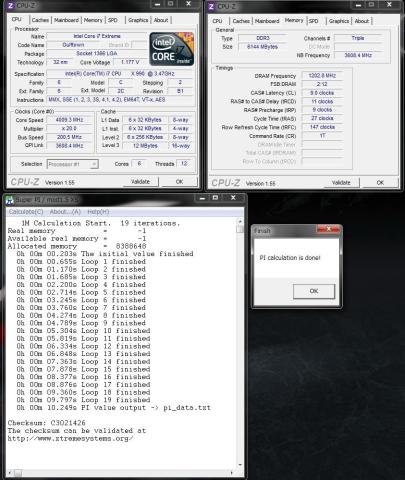Click Validate in left CPU-Z window
This screenshot has width=405, height=480.
point(140,182)
